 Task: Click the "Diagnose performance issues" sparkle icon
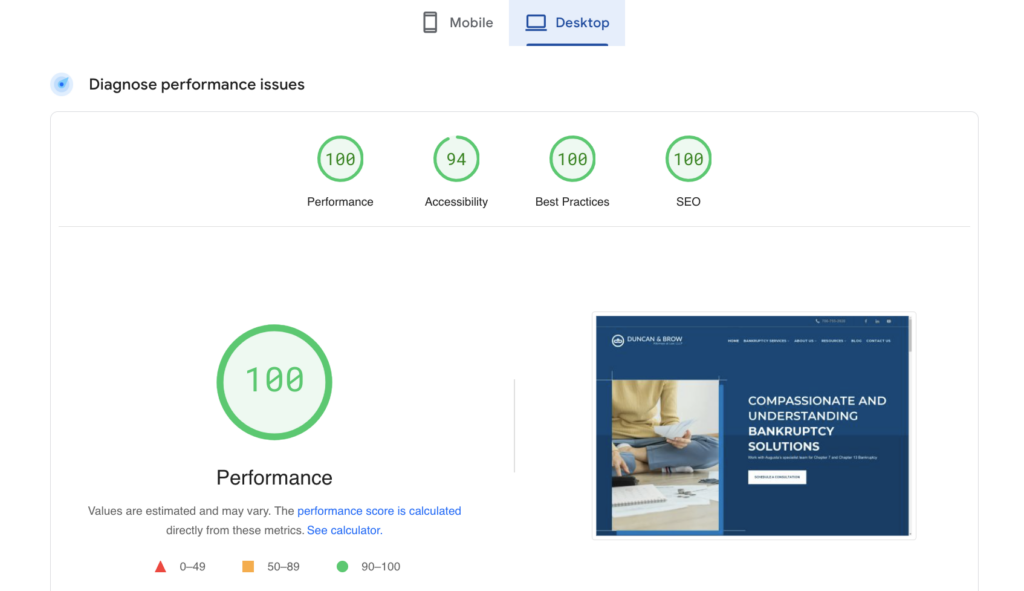[62, 84]
